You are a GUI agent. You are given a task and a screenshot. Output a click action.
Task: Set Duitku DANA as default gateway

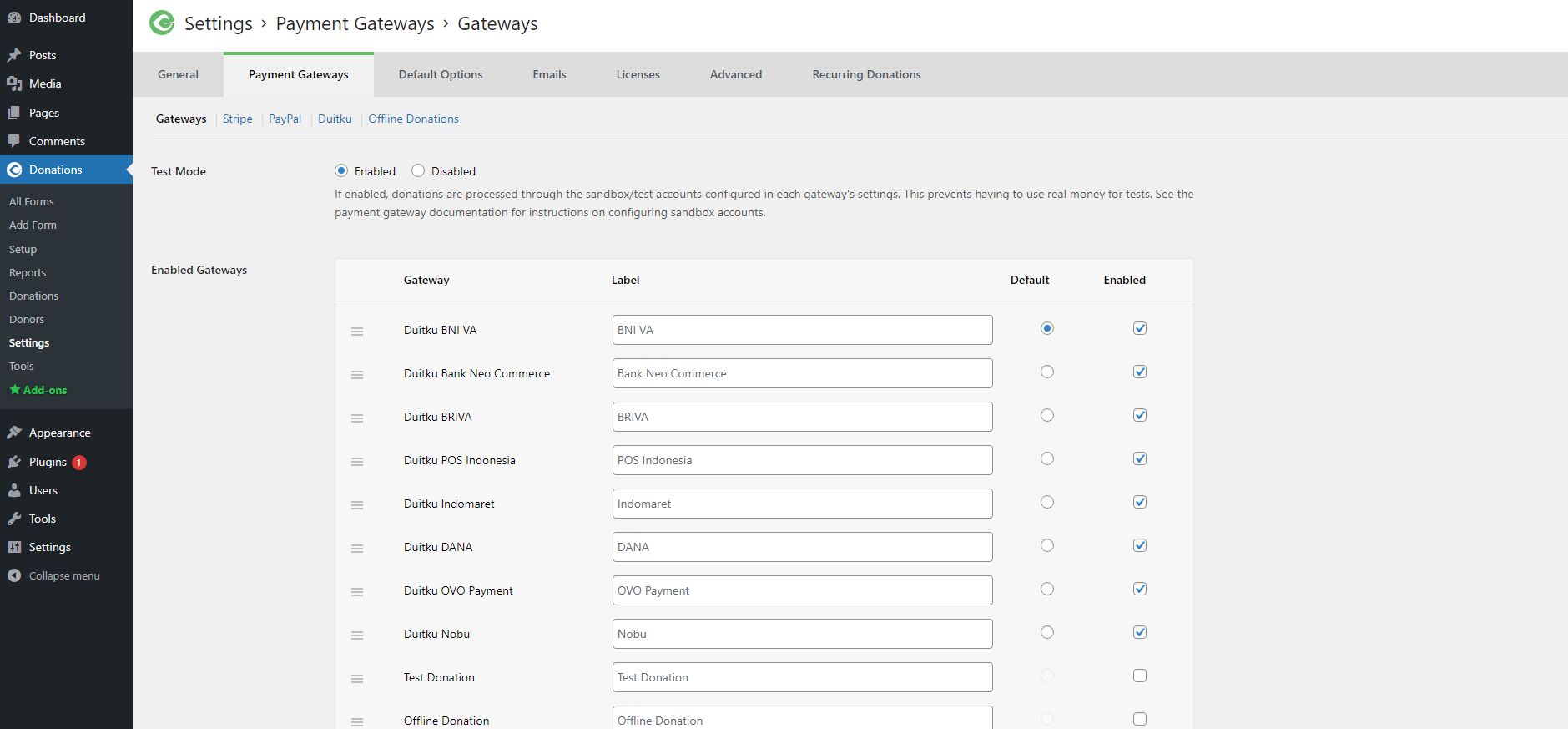point(1047,545)
